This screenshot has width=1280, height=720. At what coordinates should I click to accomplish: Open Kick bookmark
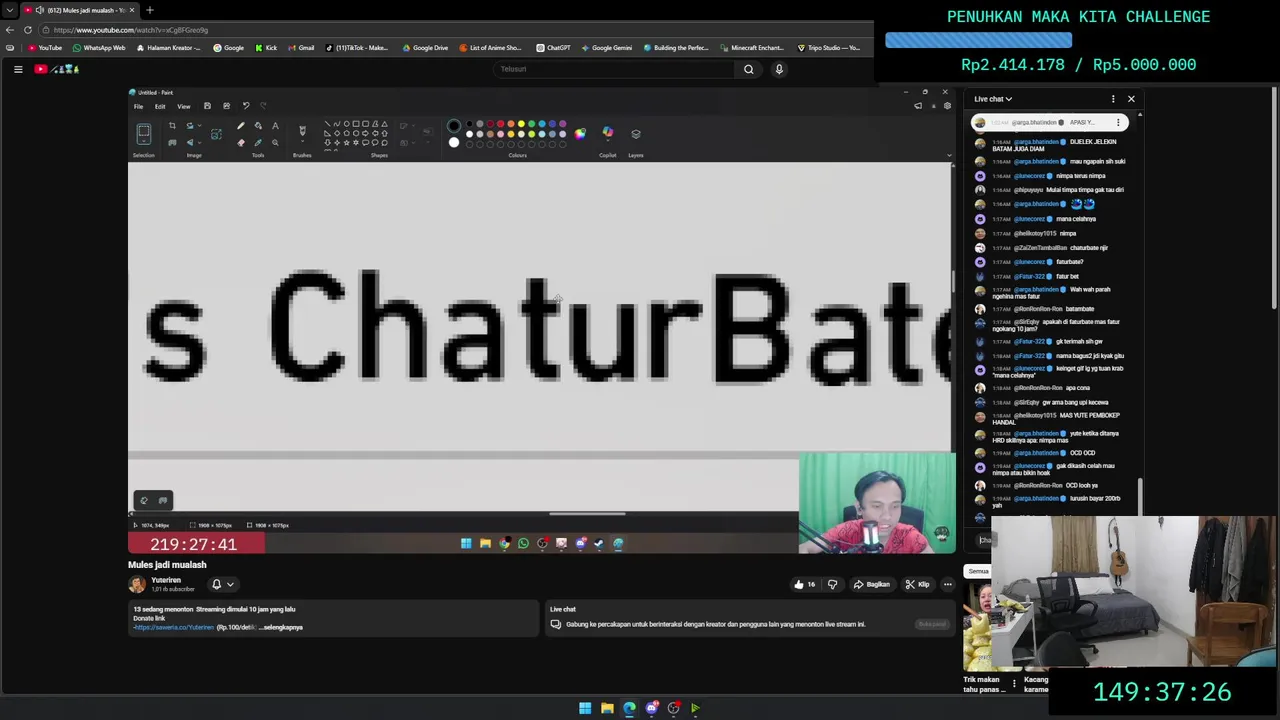tap(266, 48)
